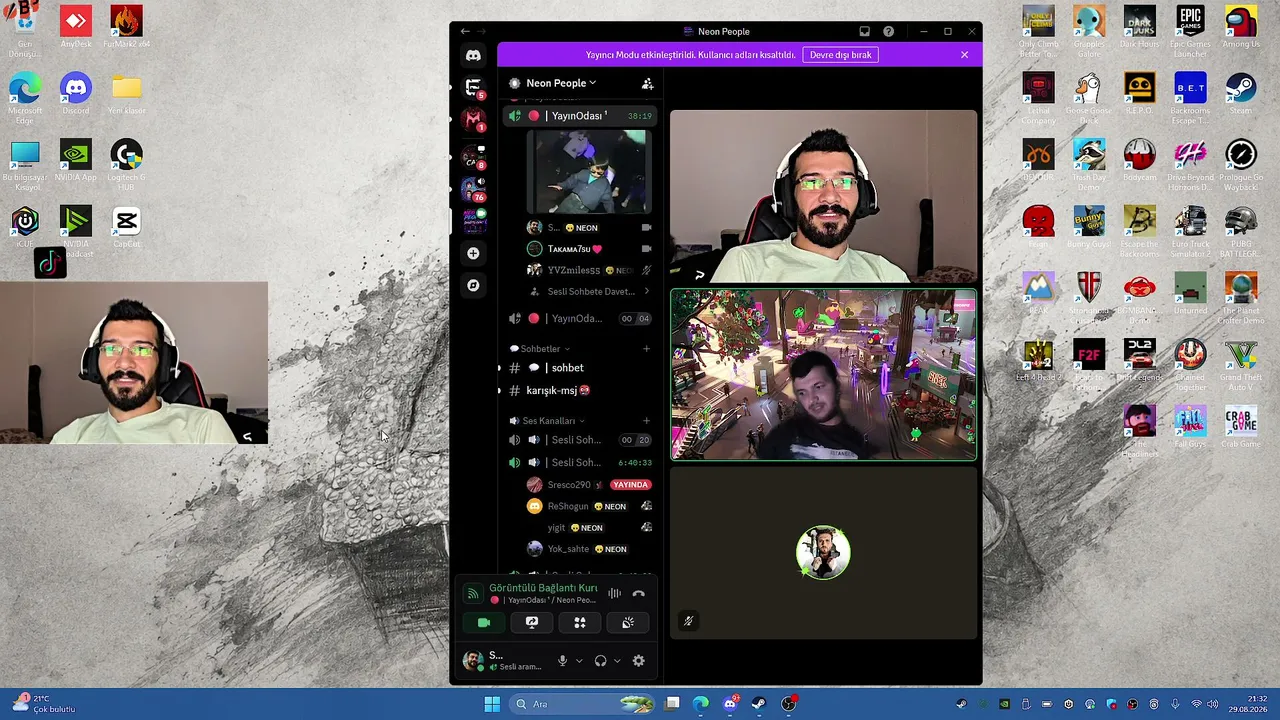Image resolution: width=1280 pixels, height=720 pixels.
Task: Open Among Us desktop shortcut
Action: [1240, 27]
